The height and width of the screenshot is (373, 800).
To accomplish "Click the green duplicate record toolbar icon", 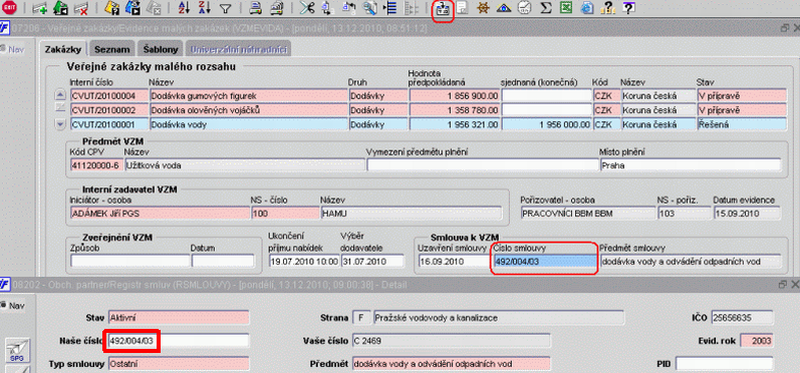I will pyautogui.click(x=60, y=8).
